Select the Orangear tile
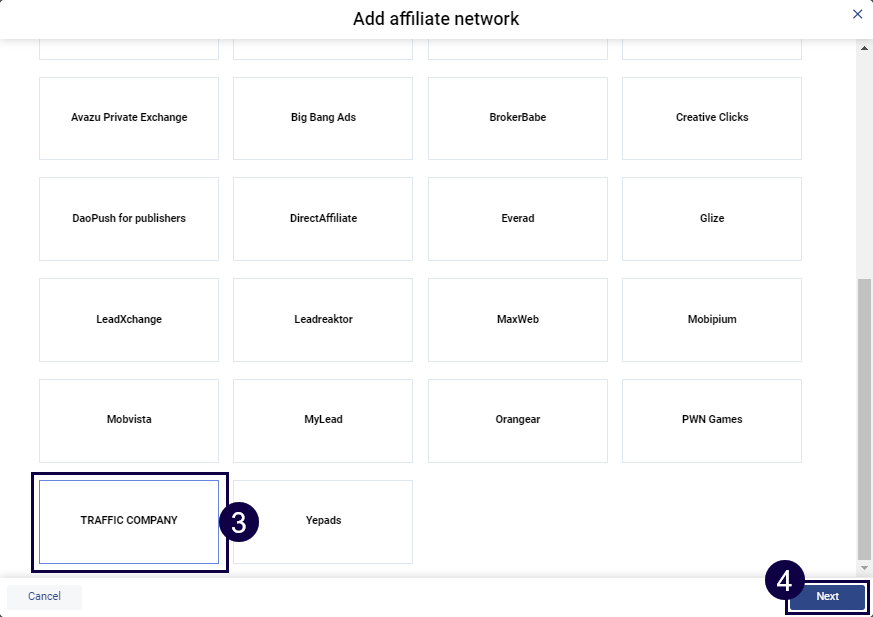 coord(517,420)
